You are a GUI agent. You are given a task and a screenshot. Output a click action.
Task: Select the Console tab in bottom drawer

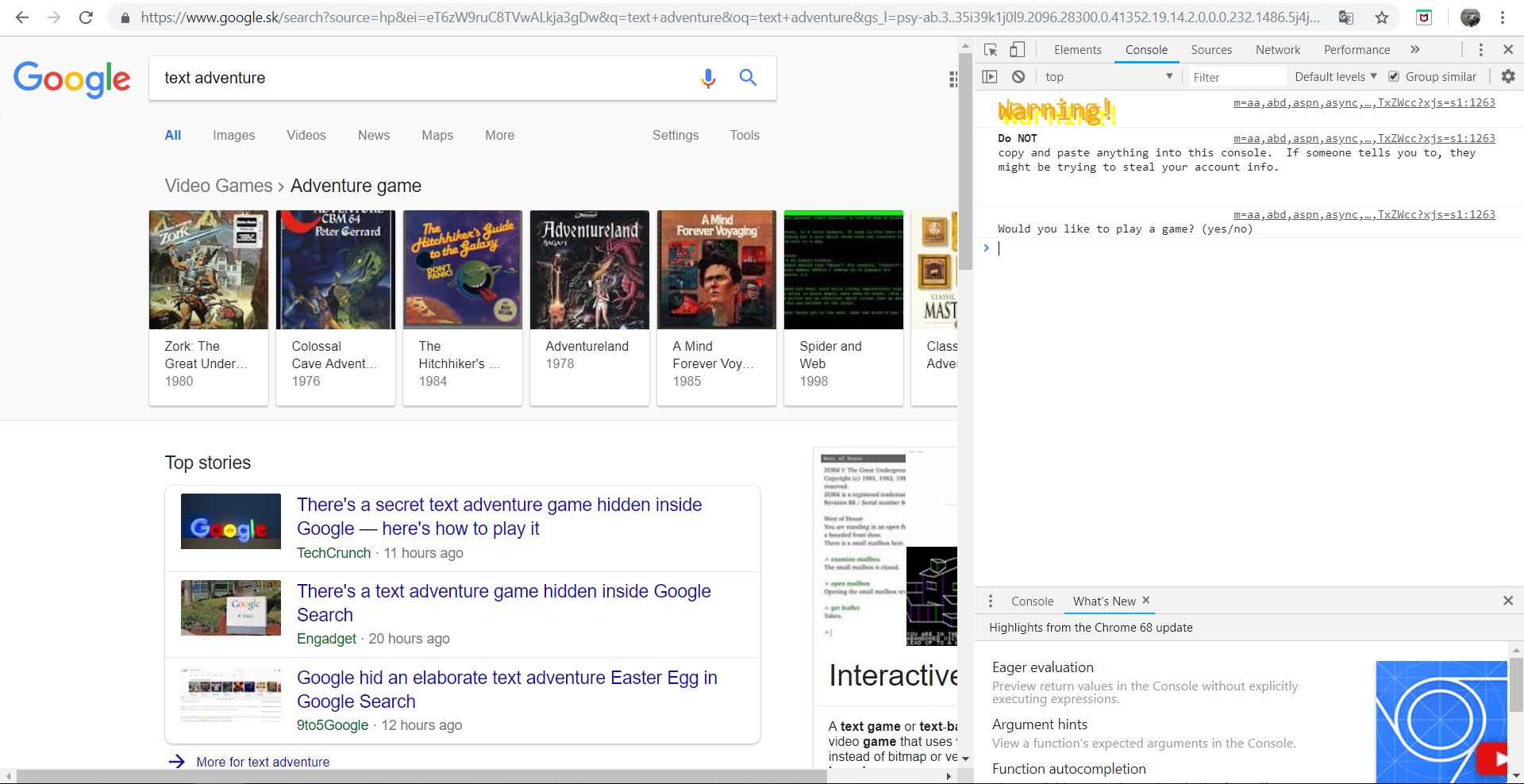pyautogui.click(x=1032, y=601)
